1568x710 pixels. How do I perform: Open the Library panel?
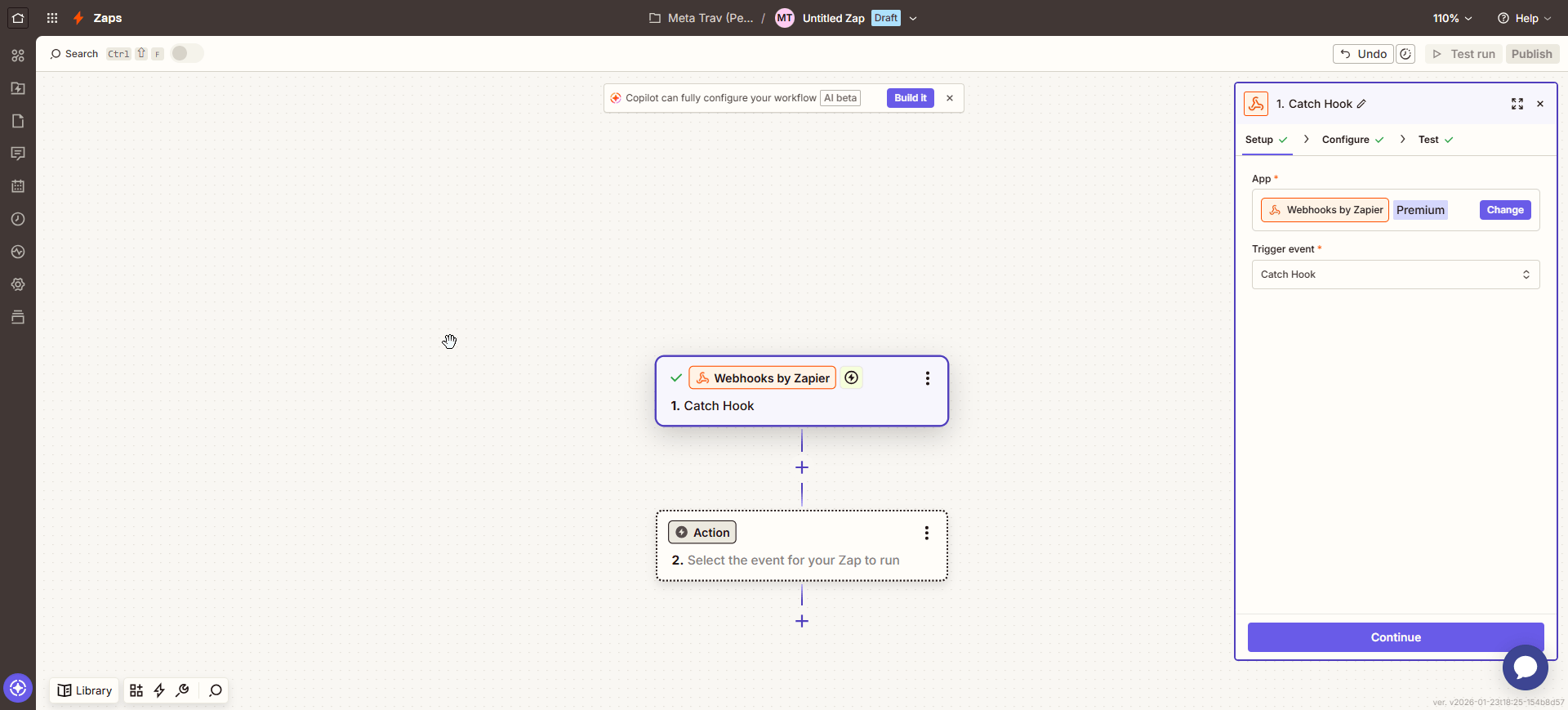pos(84,690)
